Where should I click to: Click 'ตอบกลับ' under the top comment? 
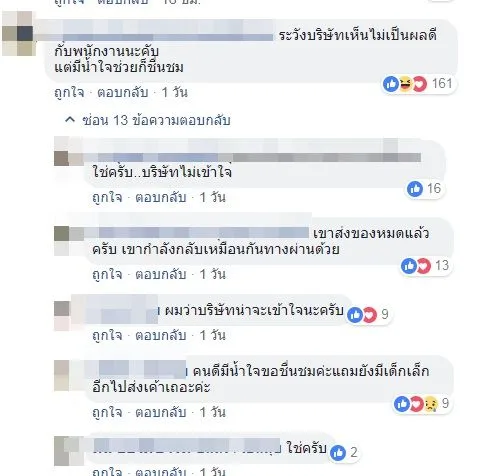pos(122,92)
